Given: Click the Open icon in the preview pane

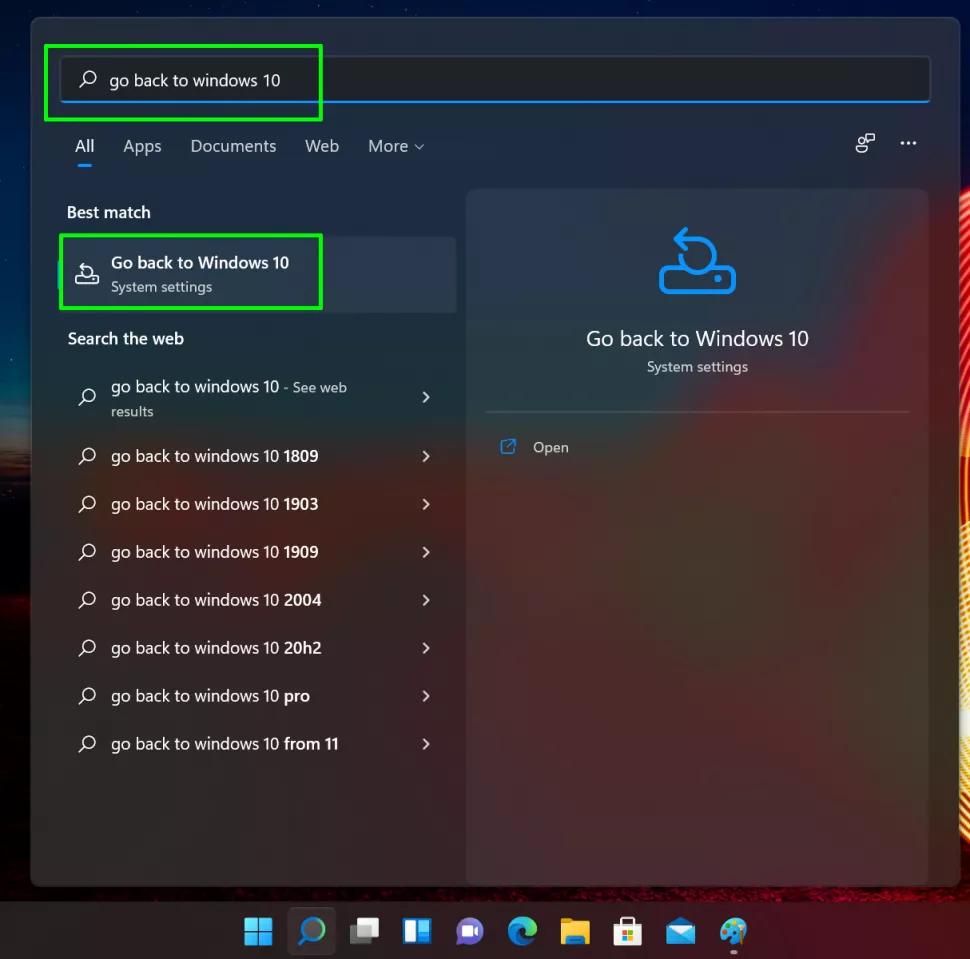Looking at the screenshot, I should 508,447.
